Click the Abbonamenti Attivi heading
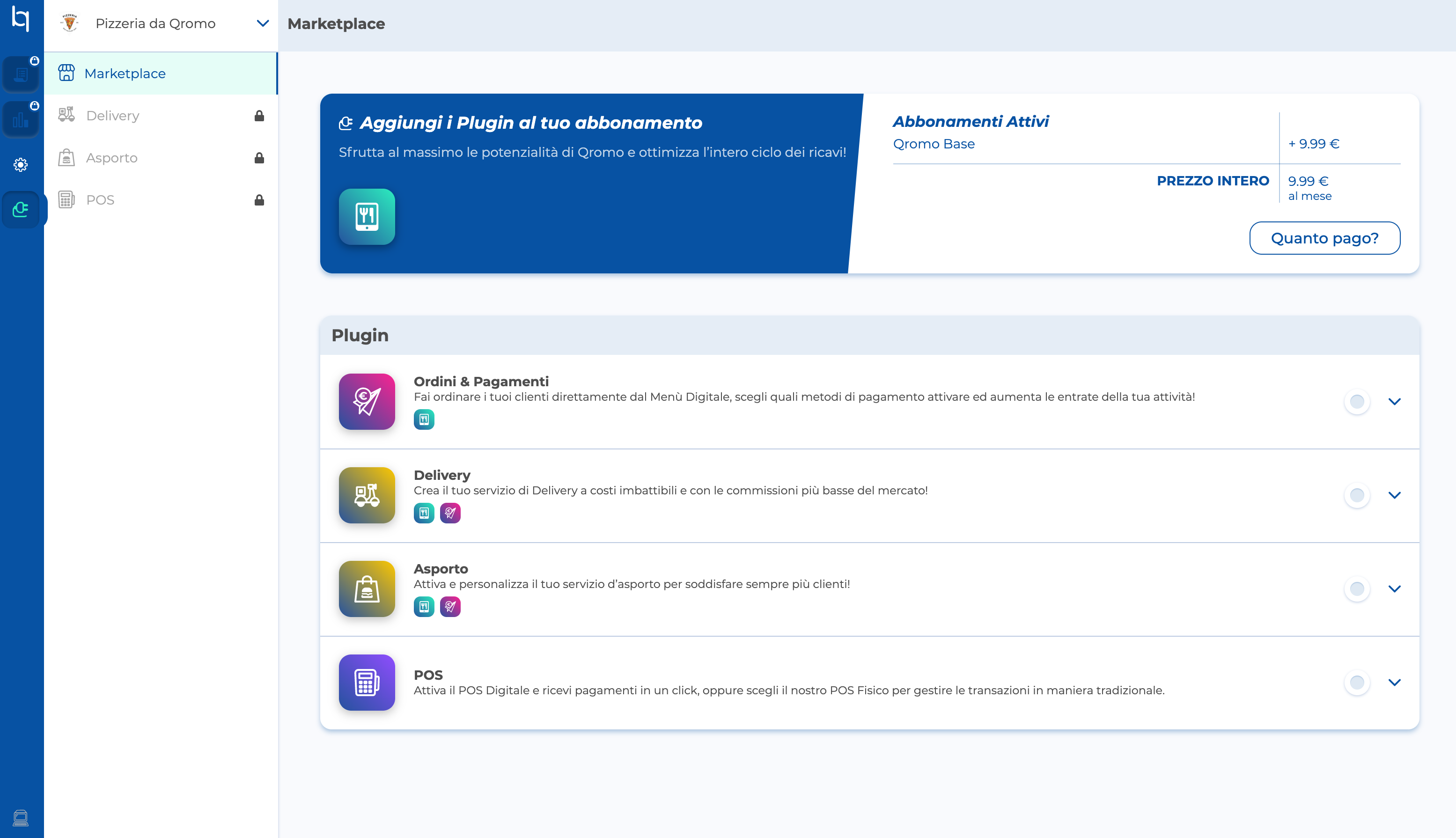This screenshot has width=1456, height=838. coord(971,121)
